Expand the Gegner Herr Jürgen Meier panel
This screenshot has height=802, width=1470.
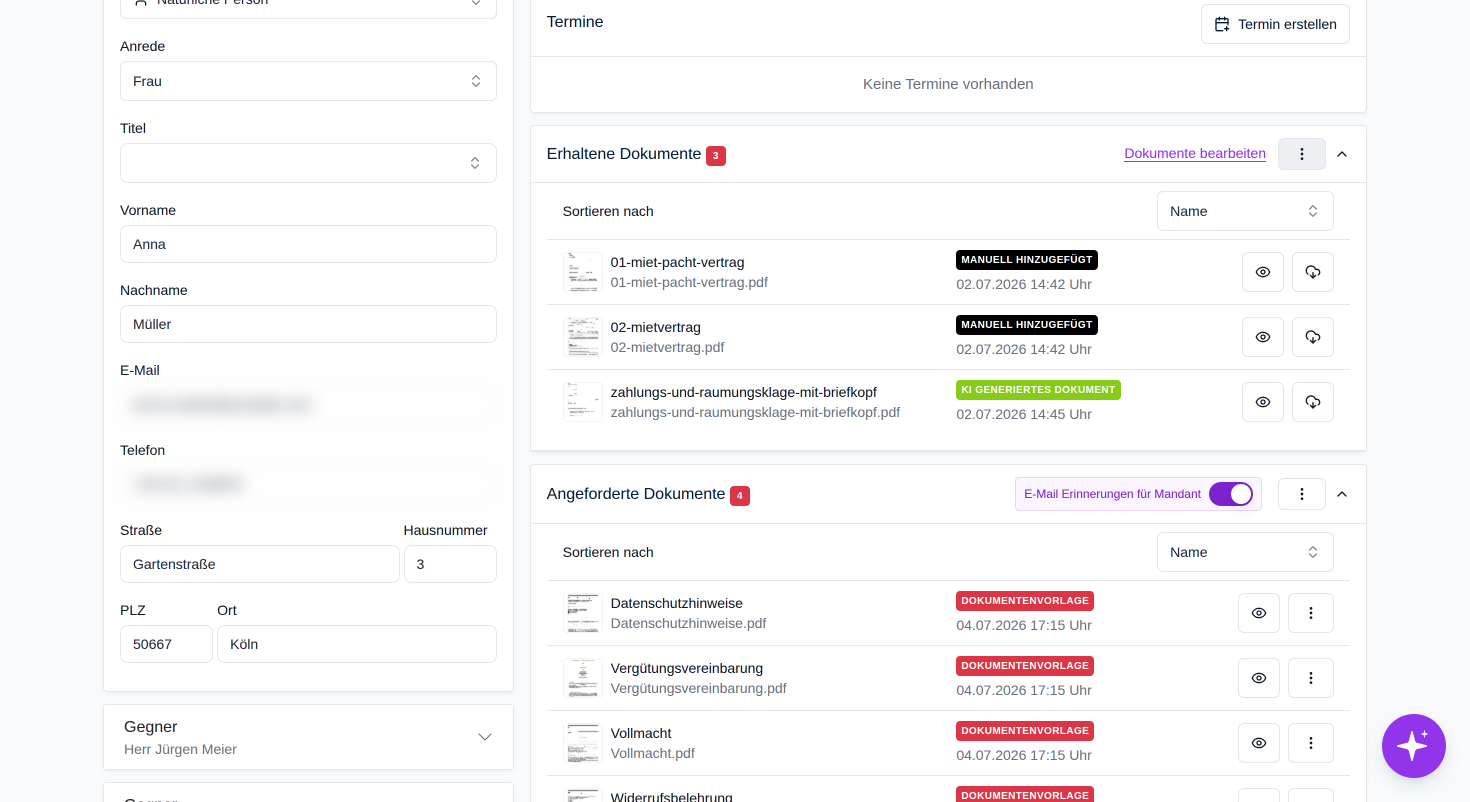[308, 737]
